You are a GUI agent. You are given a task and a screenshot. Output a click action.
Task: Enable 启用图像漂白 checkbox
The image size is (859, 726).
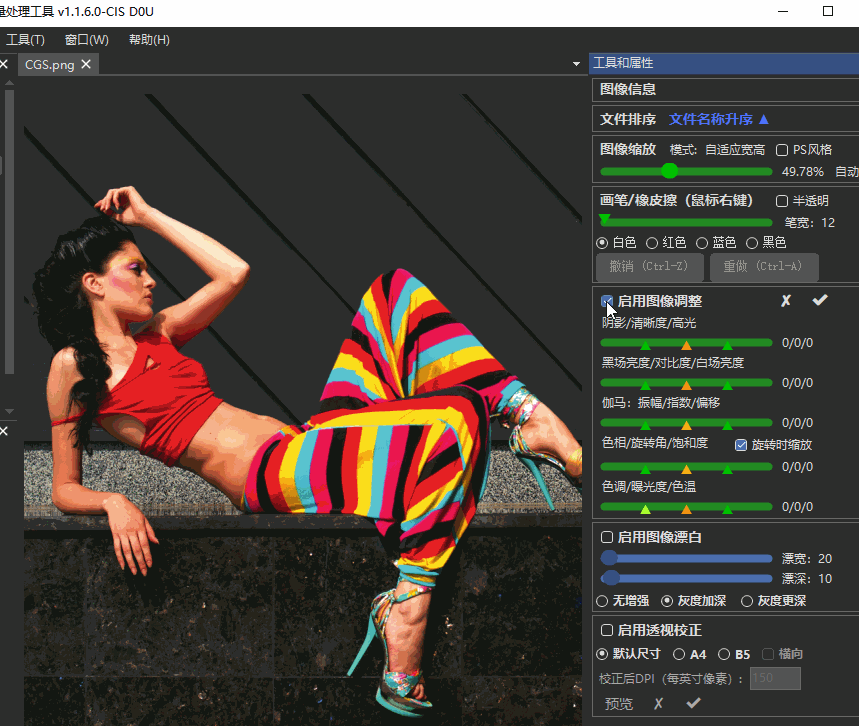[x=607, y=537]
